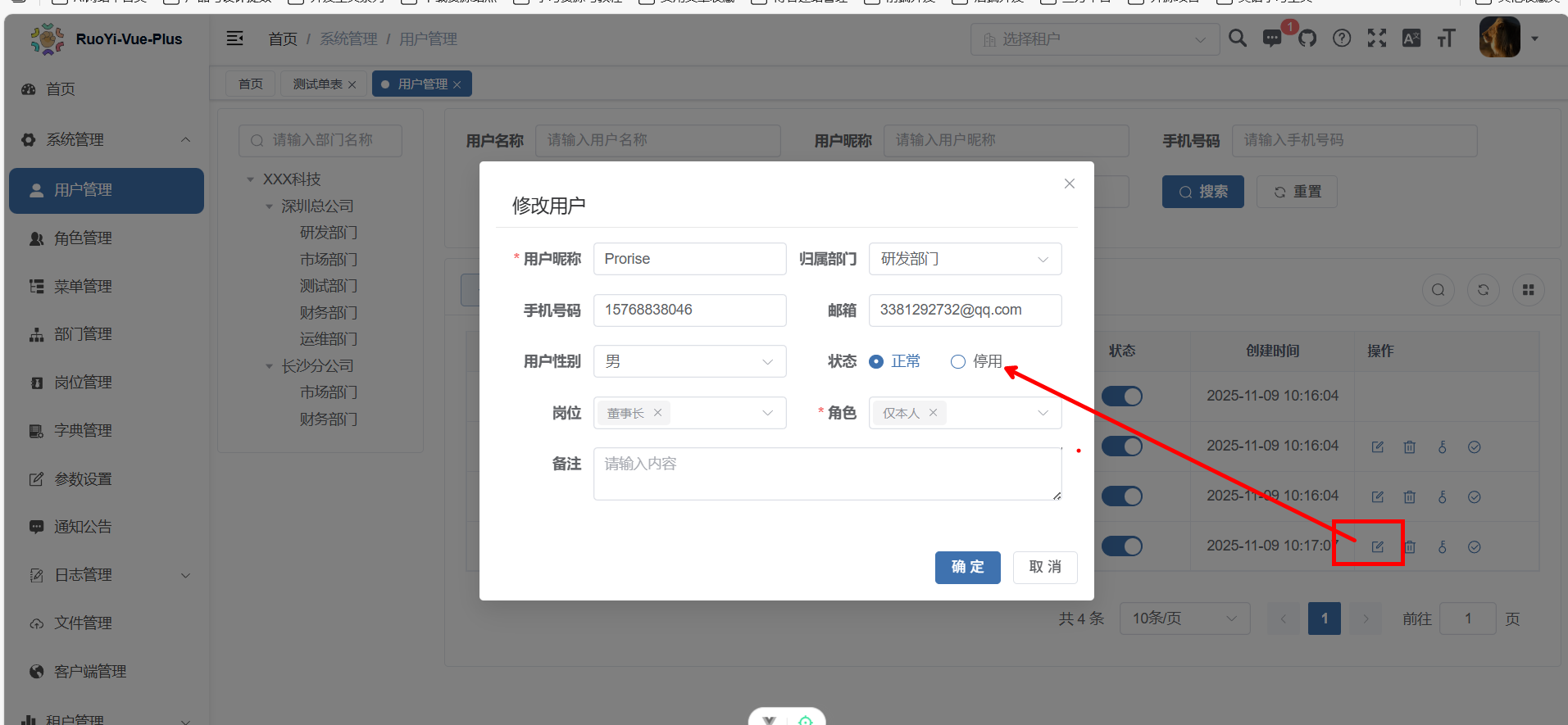This screenshot has width=1568, height=725.
Task: Click the refresh table icon
Action: [x=1483, y=290]
